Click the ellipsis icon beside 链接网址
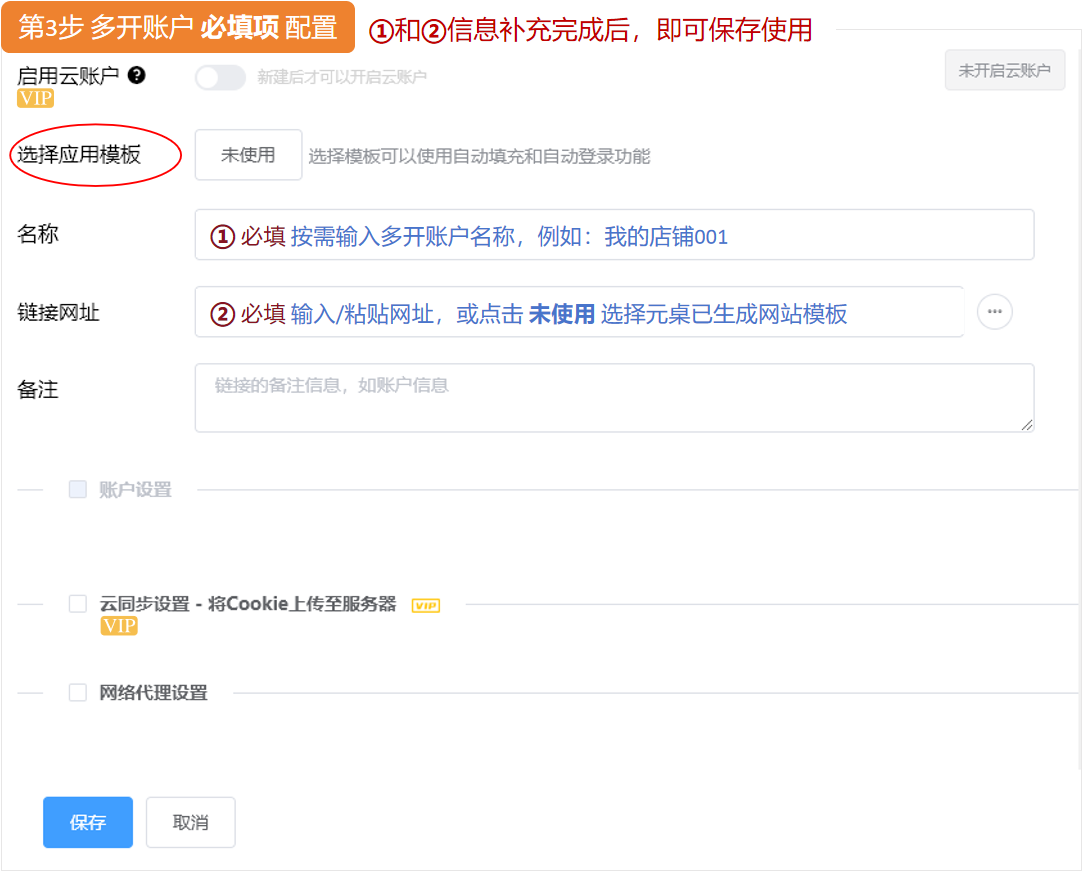This screenshot has width=1086, height=875. pos(995,312)
